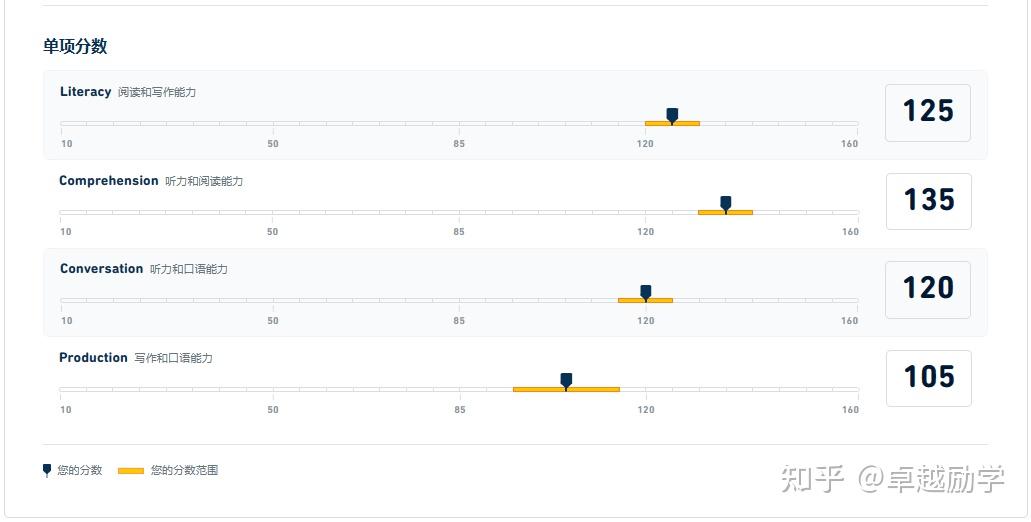
Task: Click the Literacy yellow score range bar
Action: pos(672,123)
